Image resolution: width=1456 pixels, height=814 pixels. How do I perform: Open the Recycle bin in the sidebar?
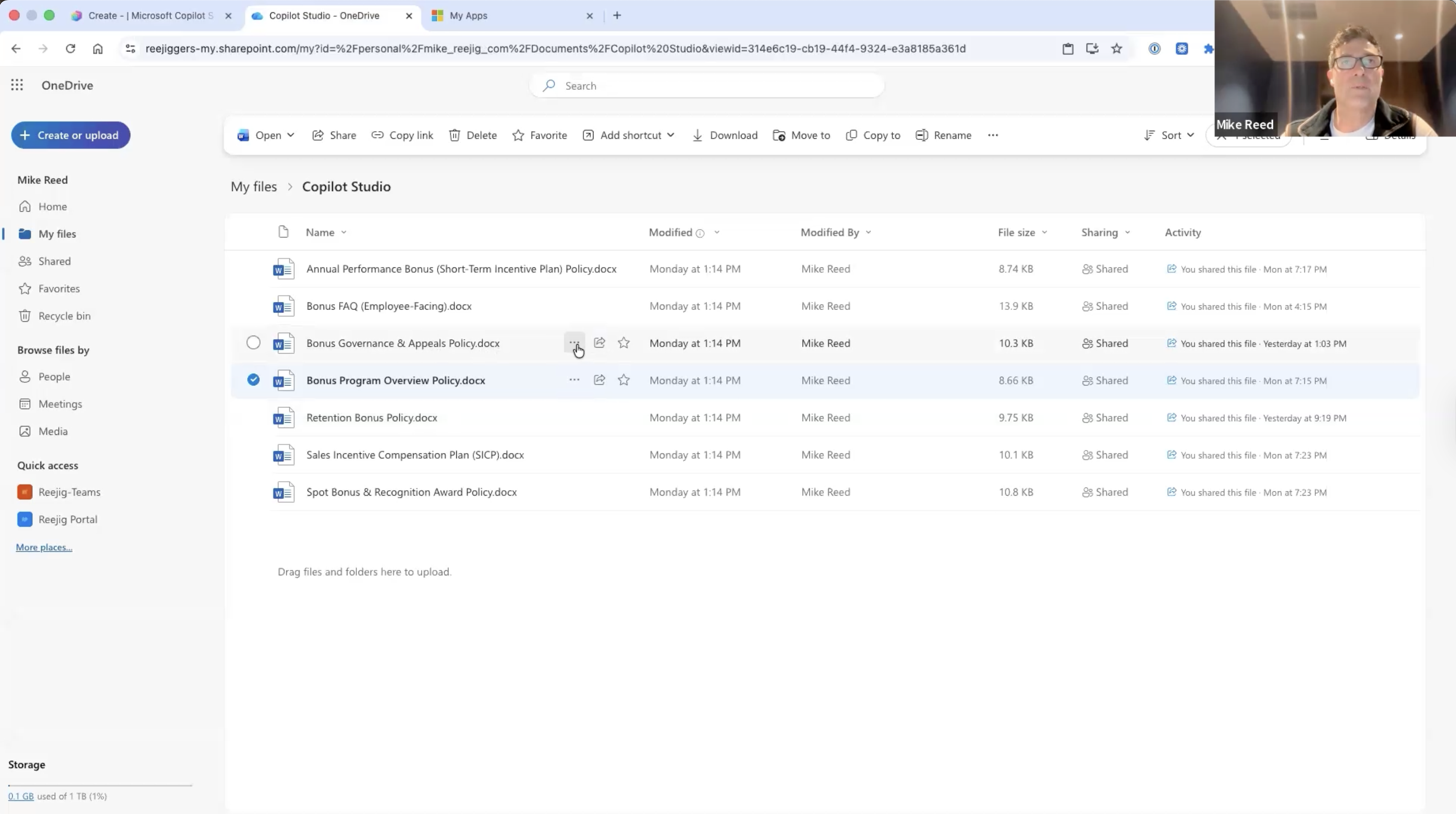click(x=64, y=315)
